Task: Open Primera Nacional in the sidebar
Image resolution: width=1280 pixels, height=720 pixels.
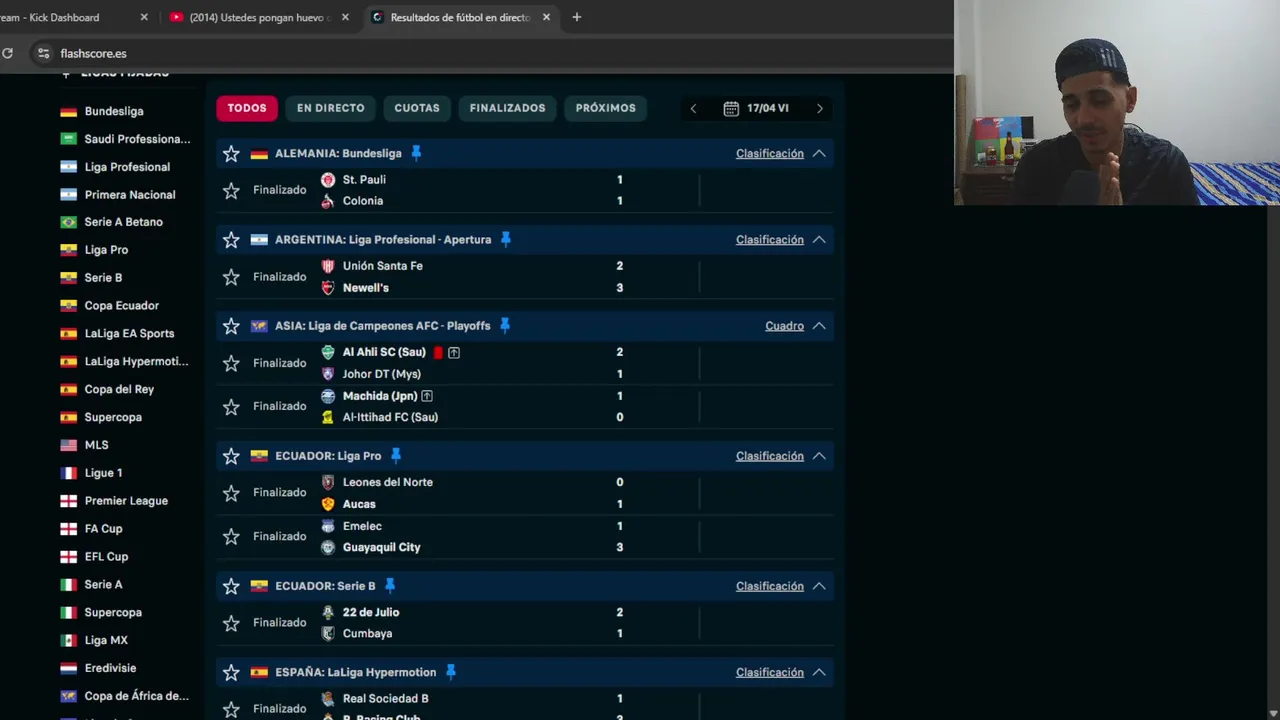Action: pyautogui.click(x=130, y=195)
